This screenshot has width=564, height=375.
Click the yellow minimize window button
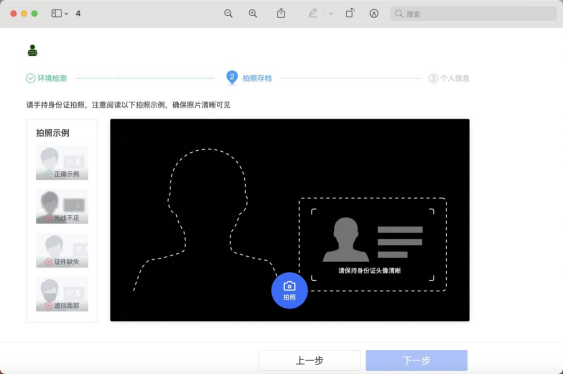point(24,14)
